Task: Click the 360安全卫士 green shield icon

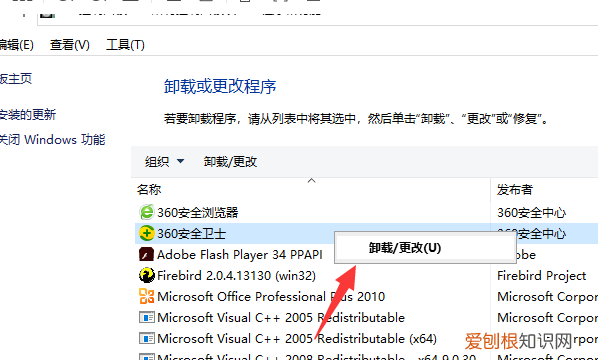Action: click(x=146, y=233)
